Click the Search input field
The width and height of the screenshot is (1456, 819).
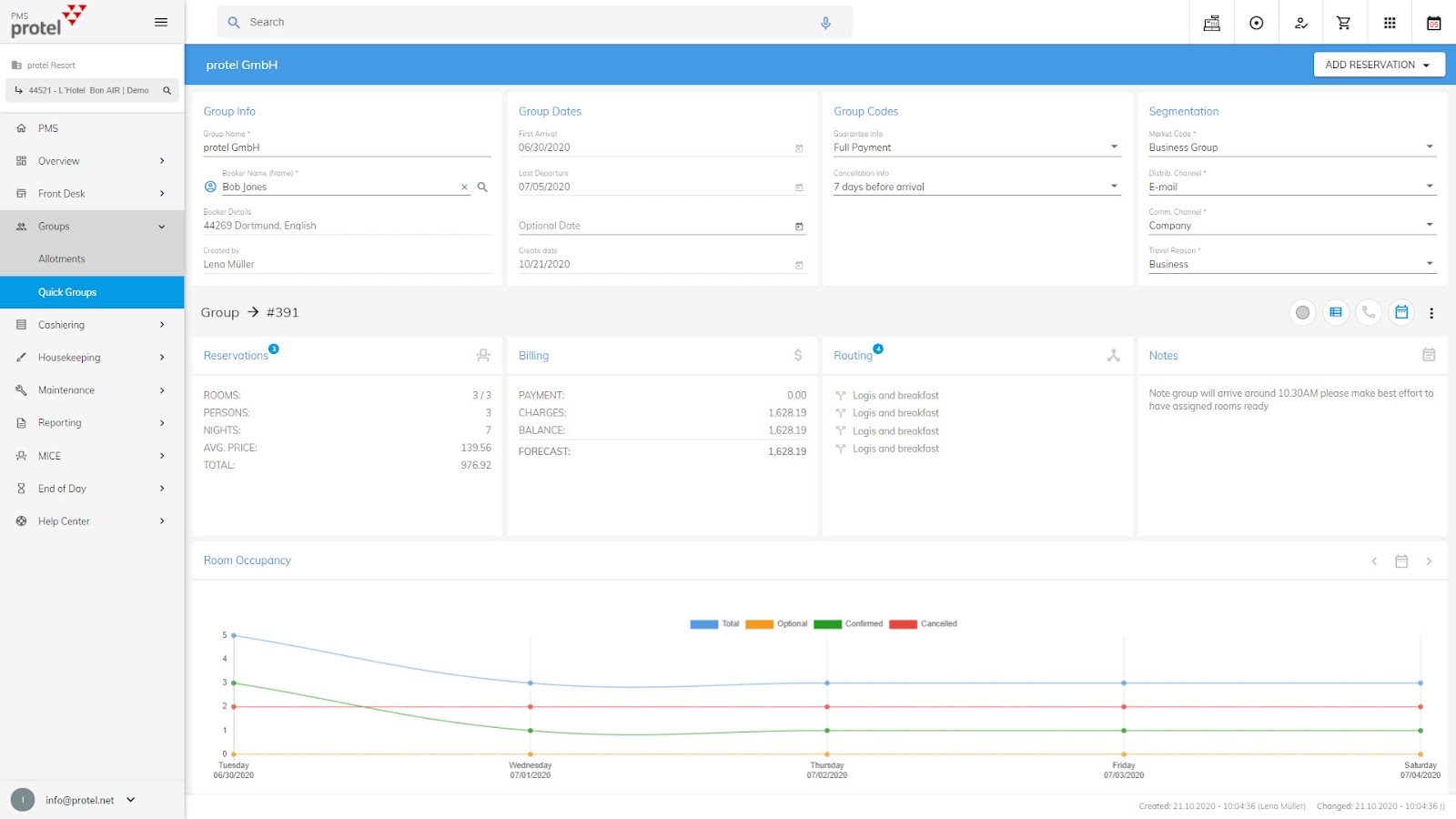[x=534, y=23]
